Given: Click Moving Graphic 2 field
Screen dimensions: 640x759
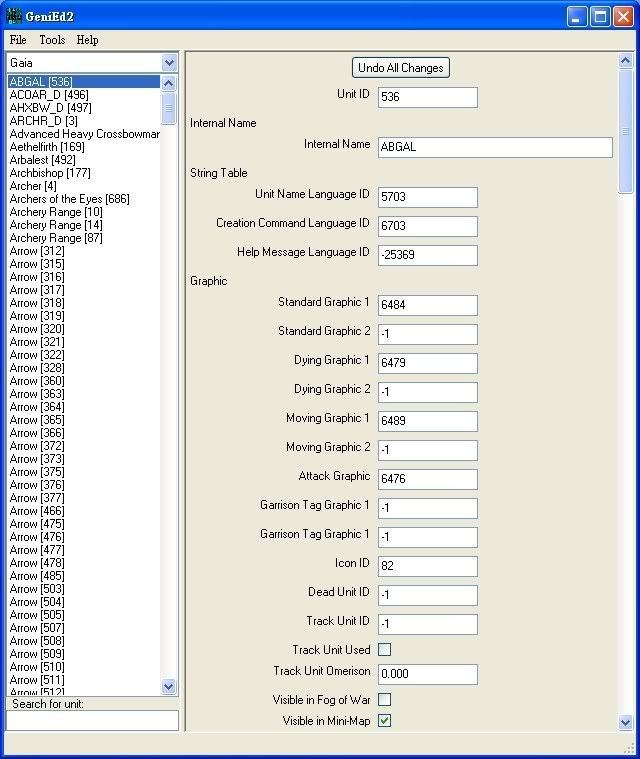Looking at the screenshot, I should (x=427, y=450).
